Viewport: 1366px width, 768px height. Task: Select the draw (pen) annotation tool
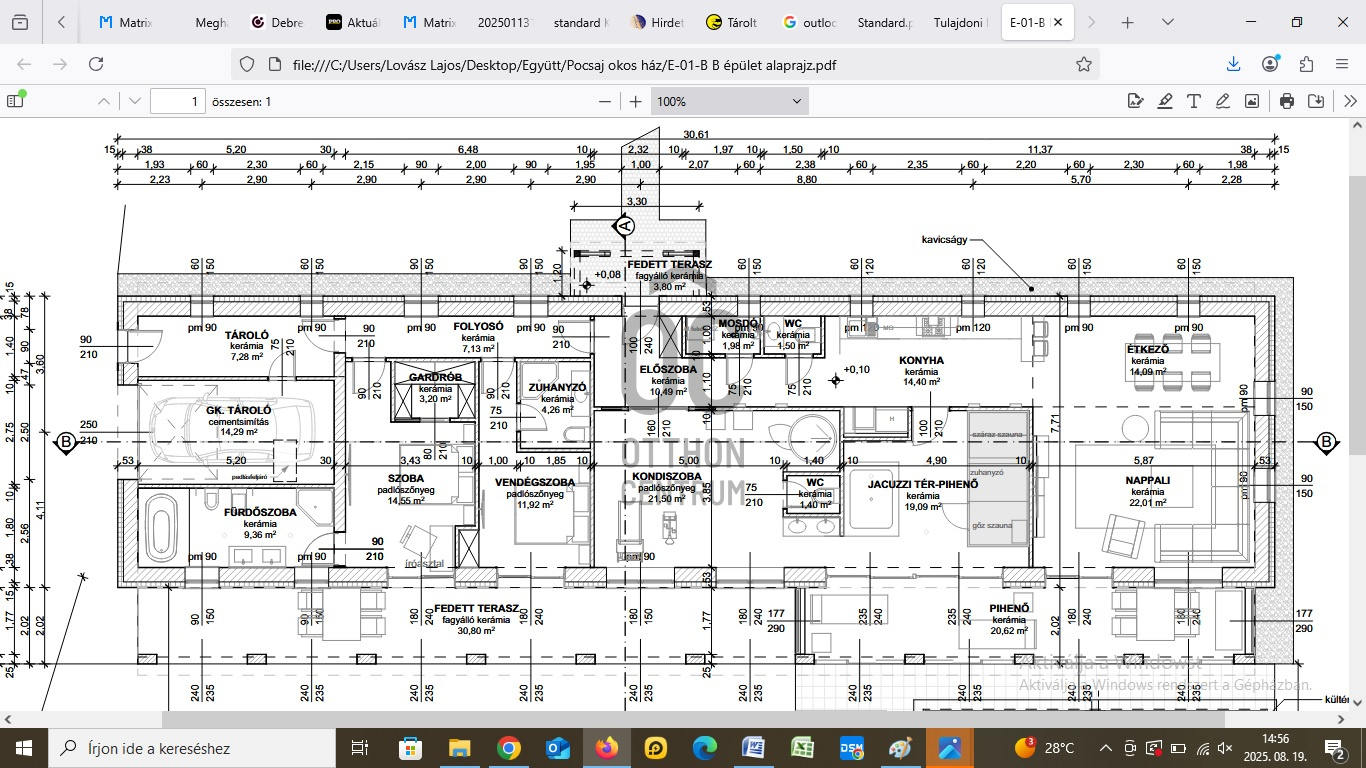pos(1222,101)
